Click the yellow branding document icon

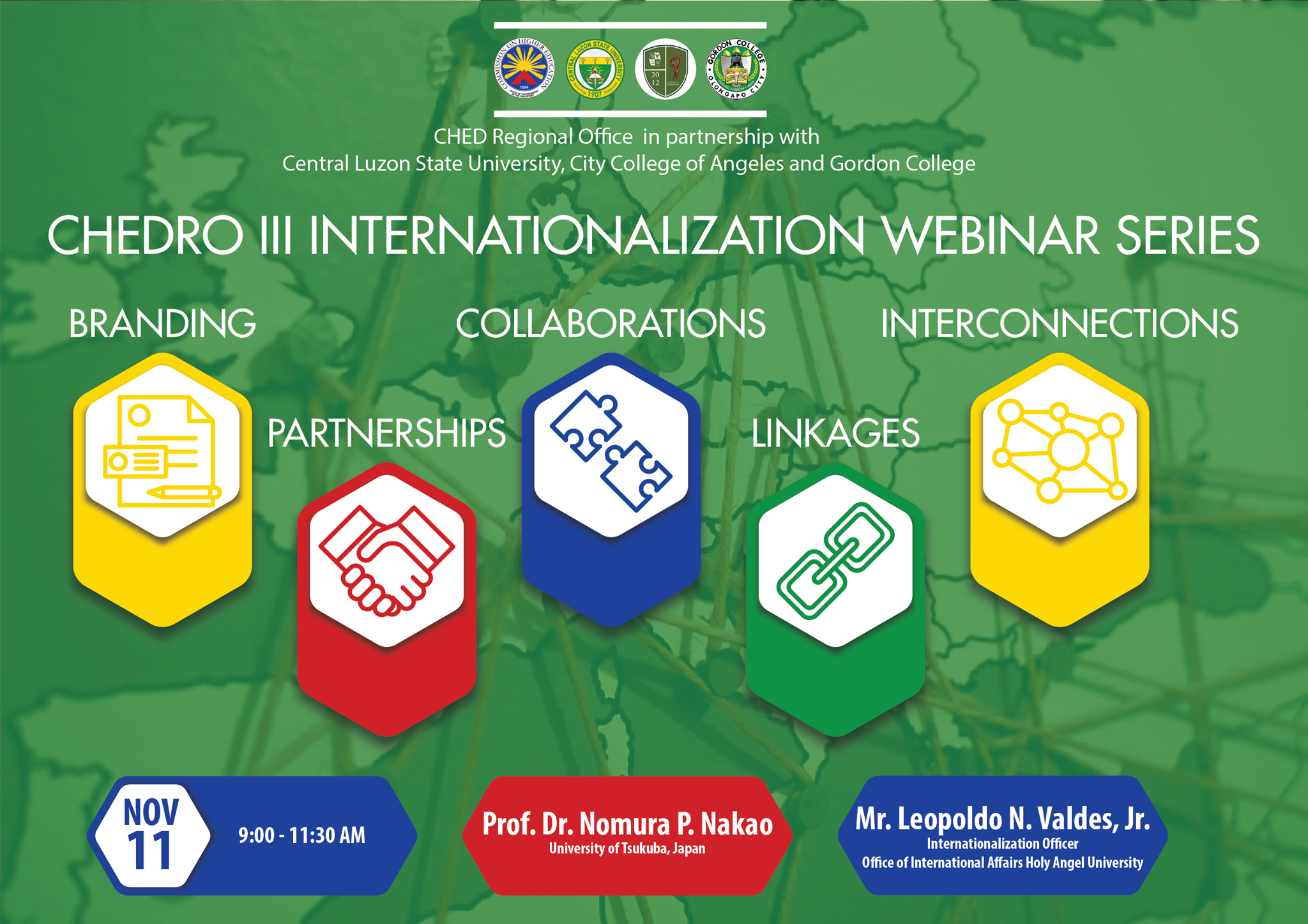(162, 451)
